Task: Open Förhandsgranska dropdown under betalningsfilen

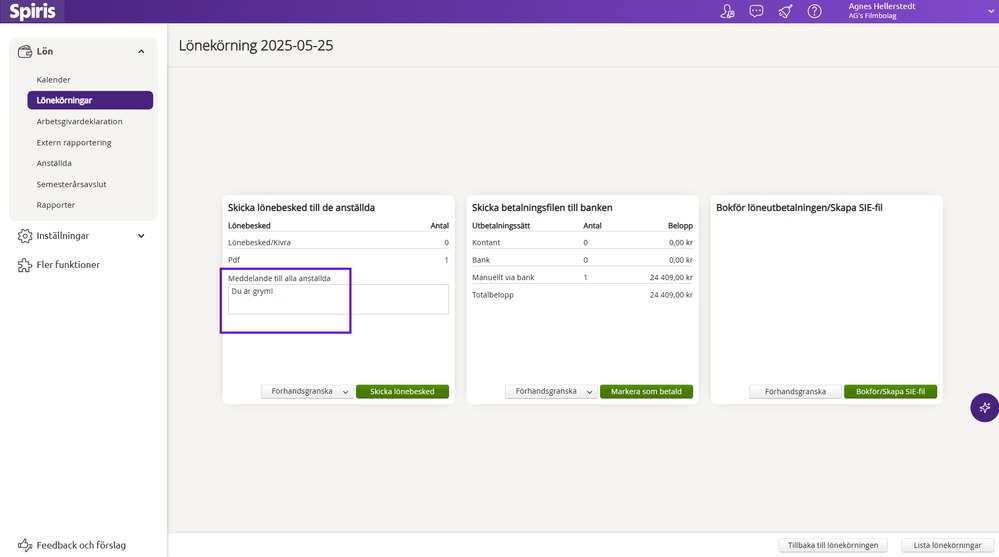Action: (590, 392)
